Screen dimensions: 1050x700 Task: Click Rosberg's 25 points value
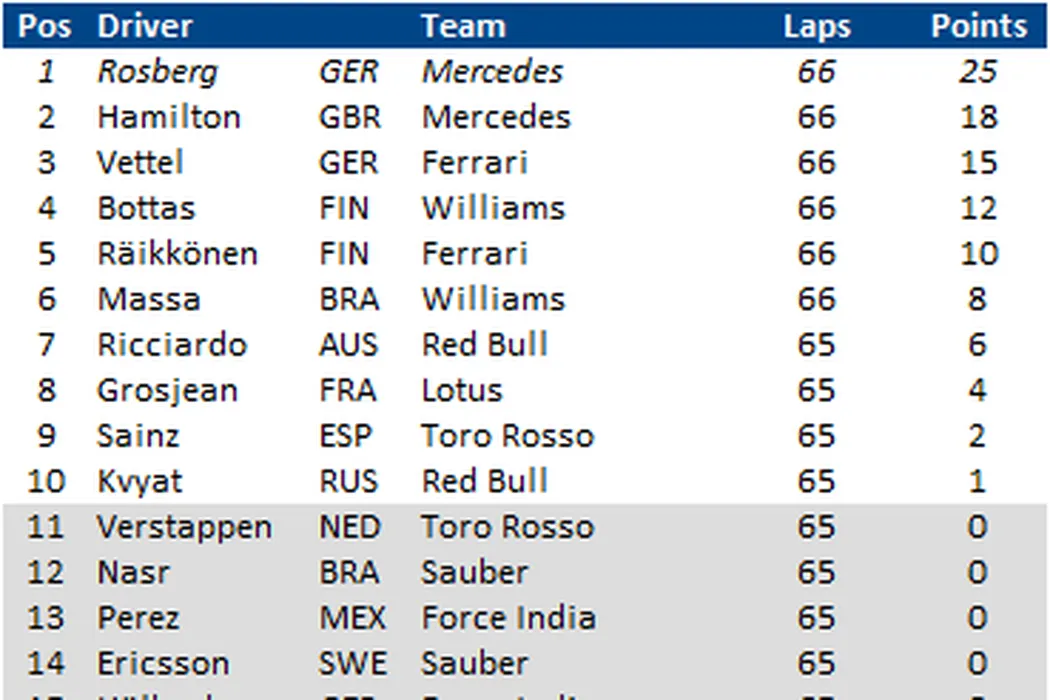pos(978,72)
